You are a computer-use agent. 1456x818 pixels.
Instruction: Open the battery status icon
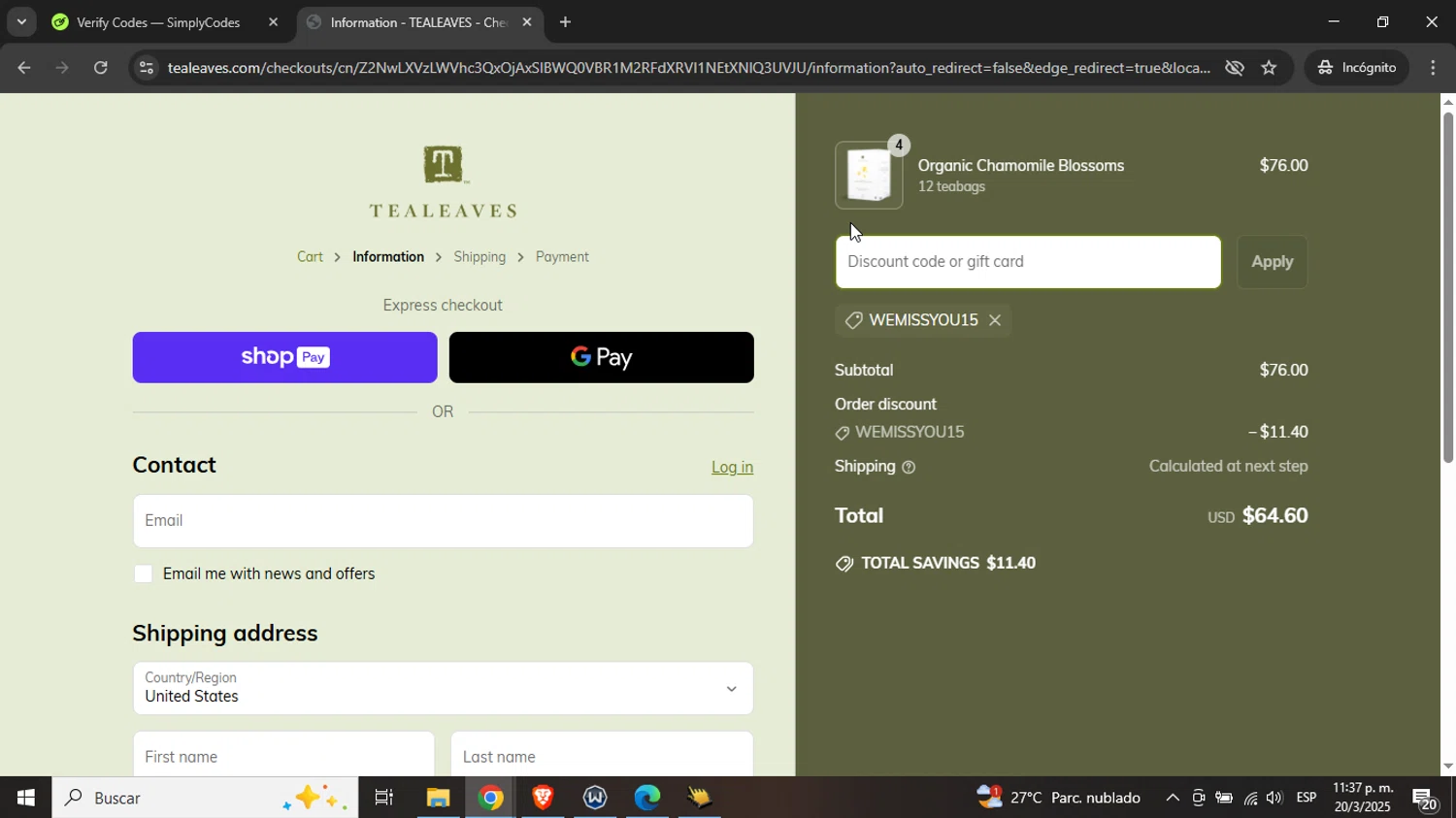coord(1224,798)
